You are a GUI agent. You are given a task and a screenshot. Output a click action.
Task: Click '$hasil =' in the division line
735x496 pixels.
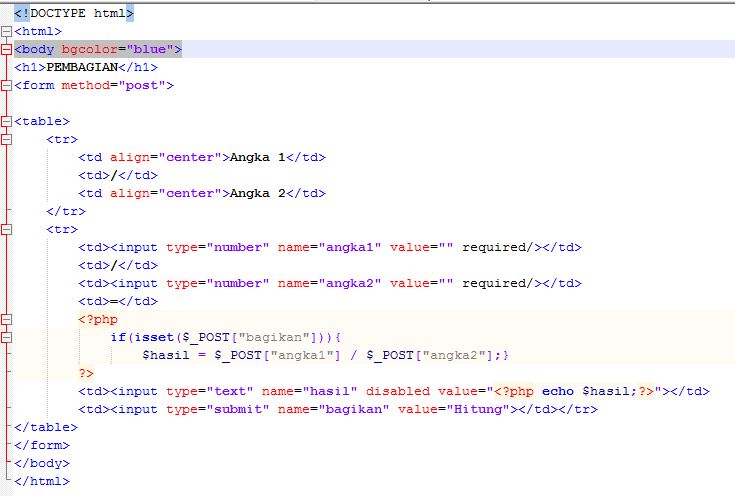point(174,355)
